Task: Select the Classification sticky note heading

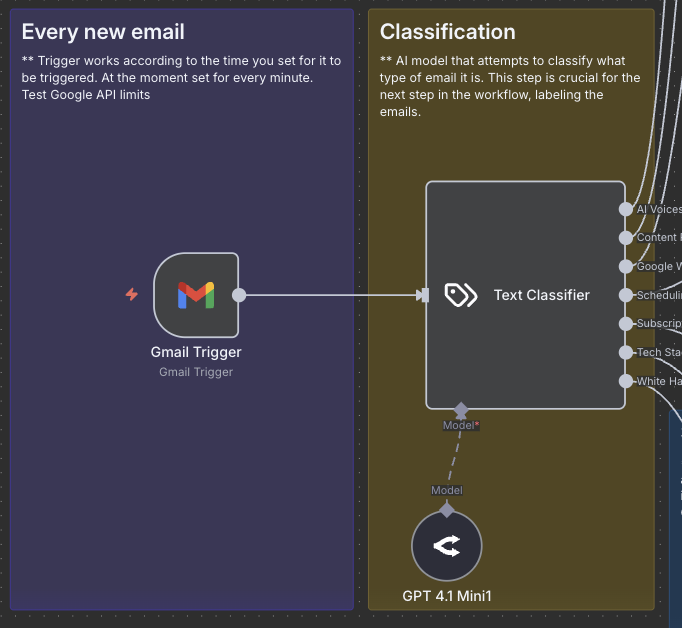Action: (448, 32)
